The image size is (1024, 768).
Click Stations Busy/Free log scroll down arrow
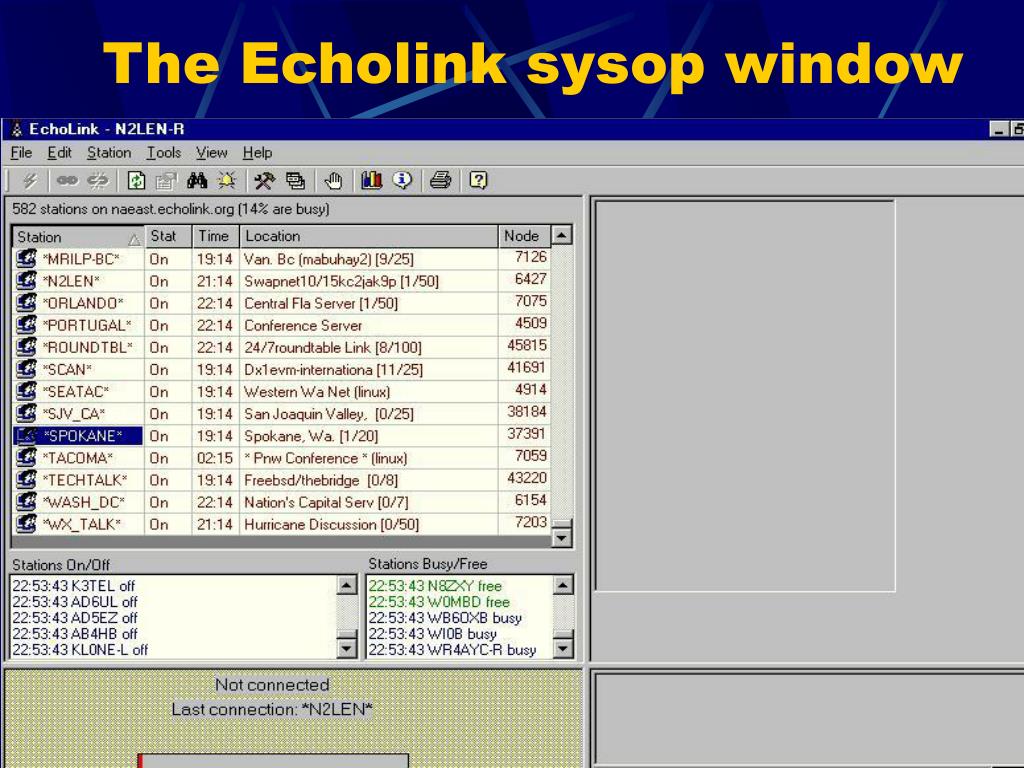click(564, 648)
